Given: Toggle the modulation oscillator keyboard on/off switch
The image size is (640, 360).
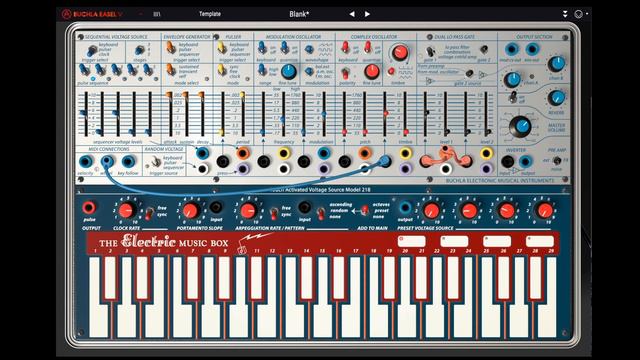Looking at the screenshot, I should [x=262, y=48].
